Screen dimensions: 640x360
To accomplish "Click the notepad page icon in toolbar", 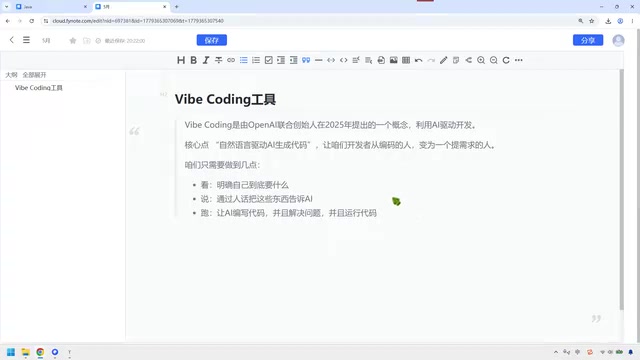I will coord(456,60).
